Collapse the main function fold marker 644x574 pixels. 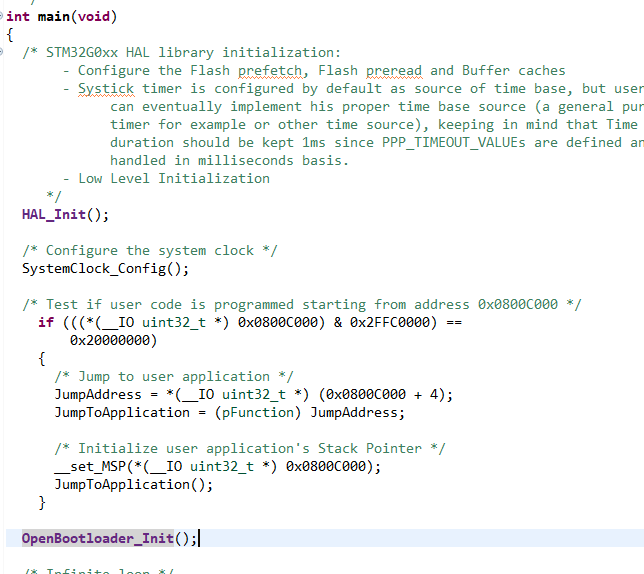(x=1, y=16)
